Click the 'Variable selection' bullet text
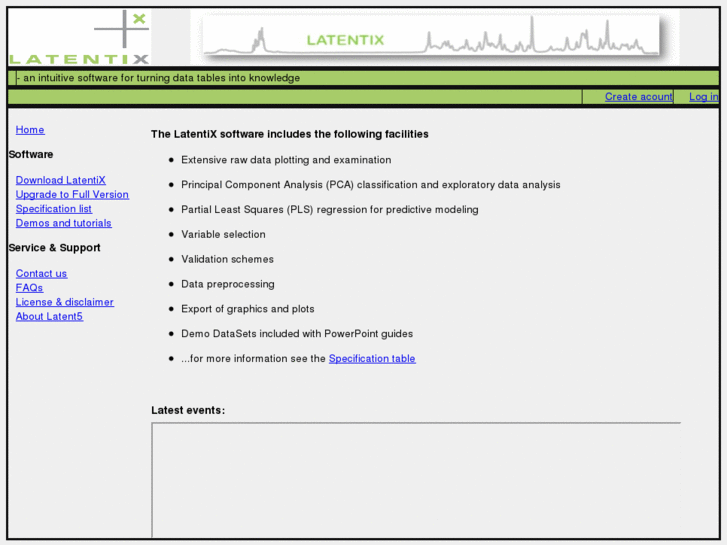Viewport: 727px width, 545px height. click(x=223, y=235)
